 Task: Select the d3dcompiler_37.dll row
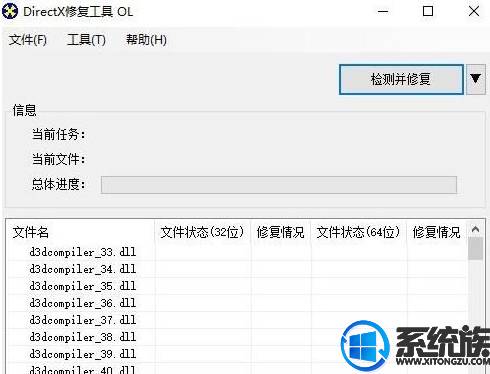[x=237, y=320]
